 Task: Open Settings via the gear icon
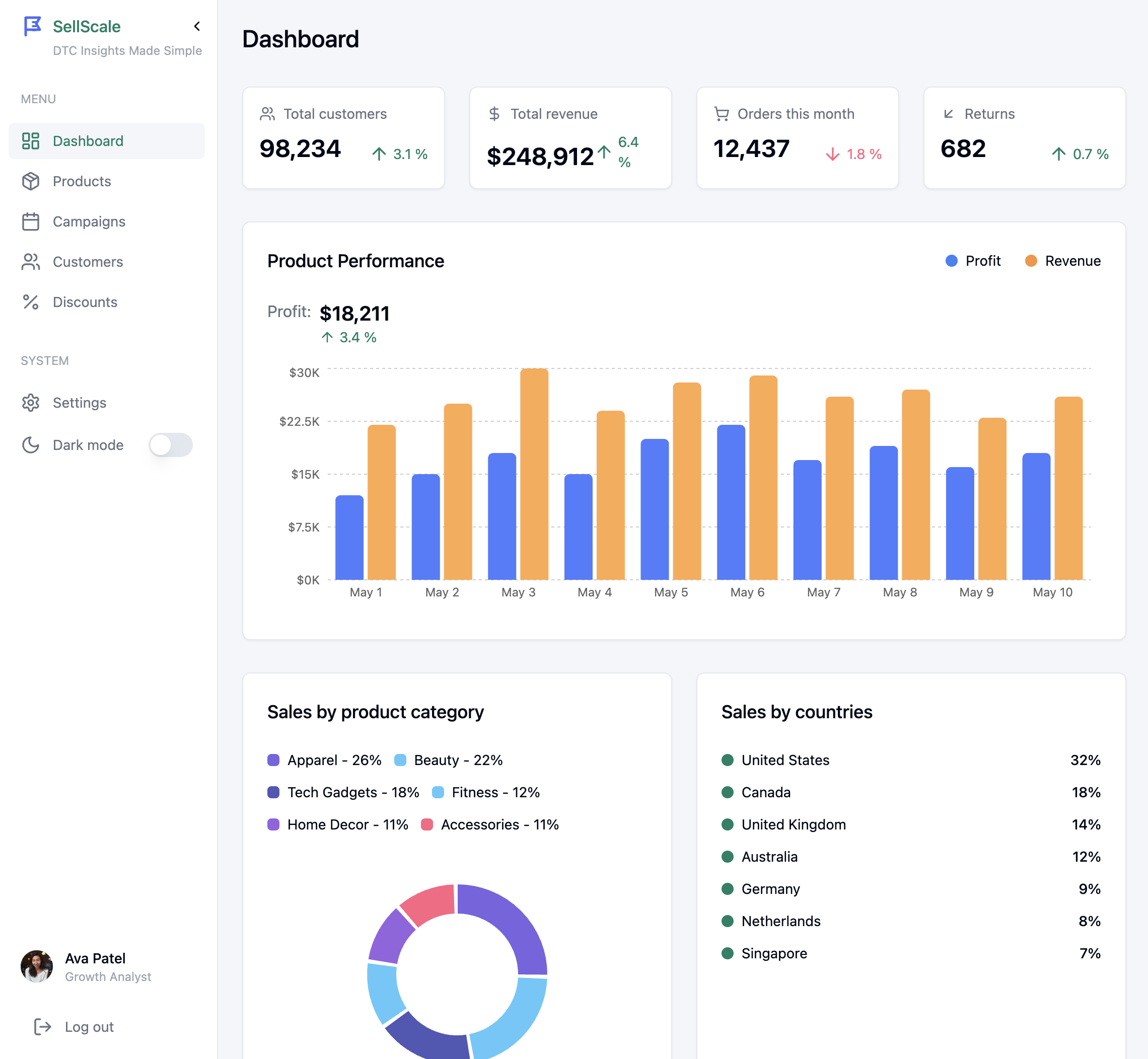31,403
